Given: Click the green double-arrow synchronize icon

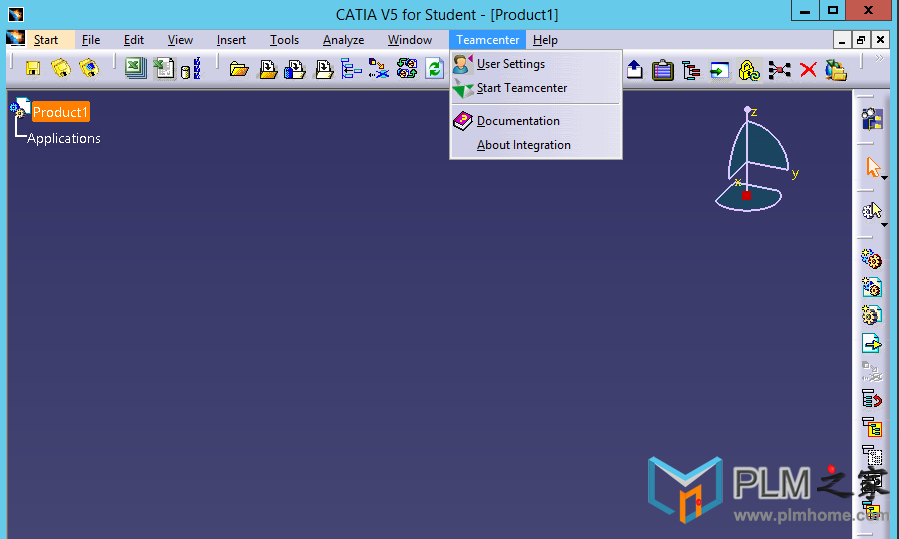Looking at the screenshot, I should pyautogui.click(x=406, y=69).
